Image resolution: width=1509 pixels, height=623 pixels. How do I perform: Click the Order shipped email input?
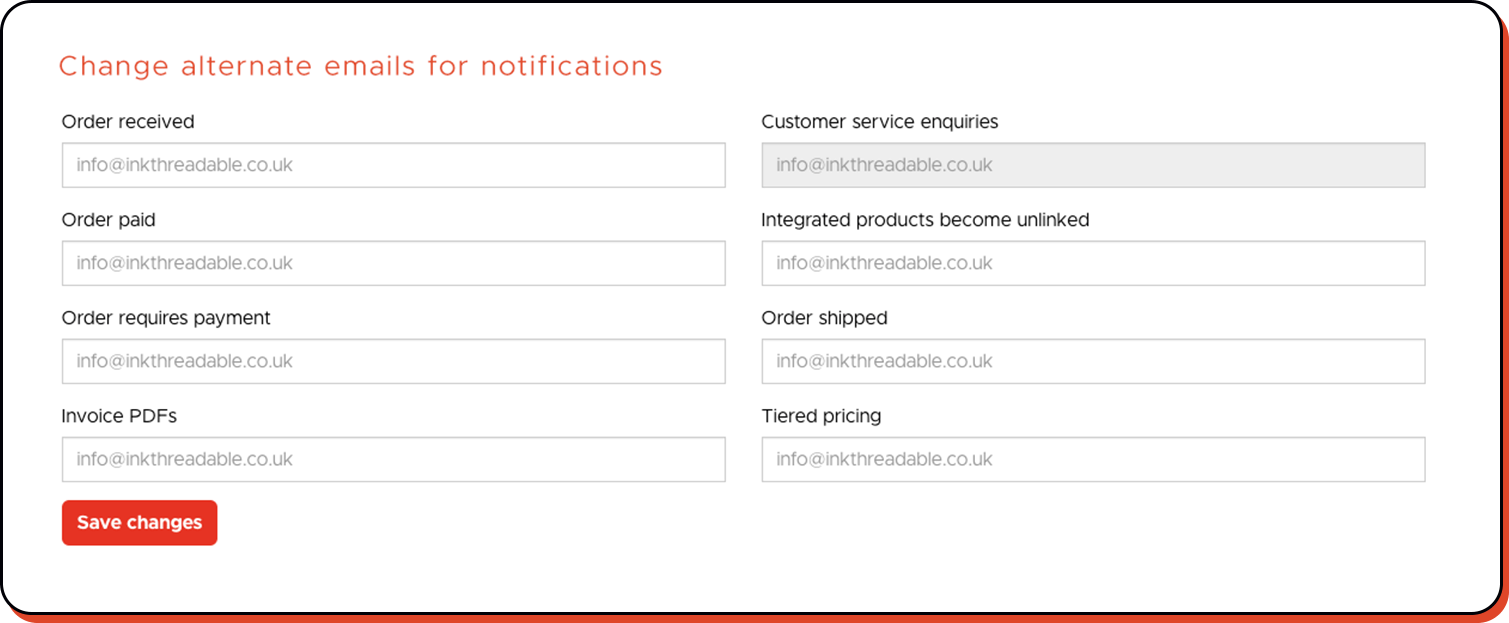[1093, 361]
